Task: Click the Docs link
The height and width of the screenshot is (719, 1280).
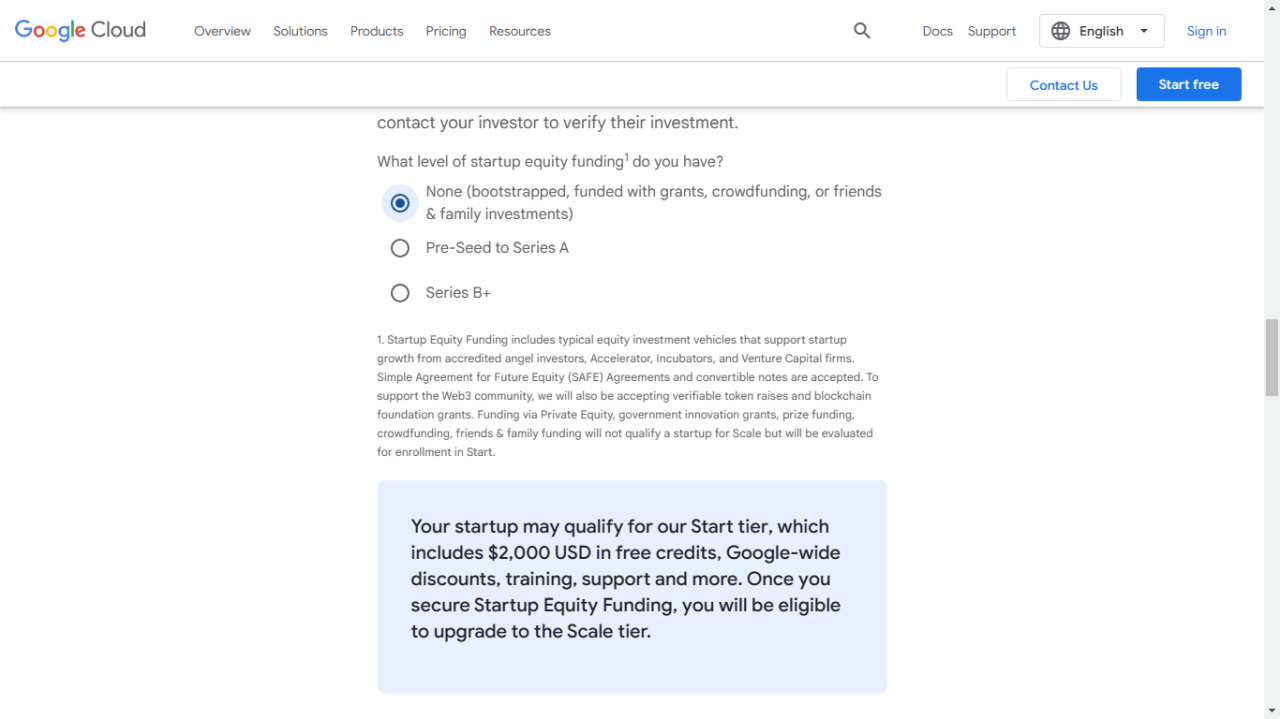Action: point(937,31)
